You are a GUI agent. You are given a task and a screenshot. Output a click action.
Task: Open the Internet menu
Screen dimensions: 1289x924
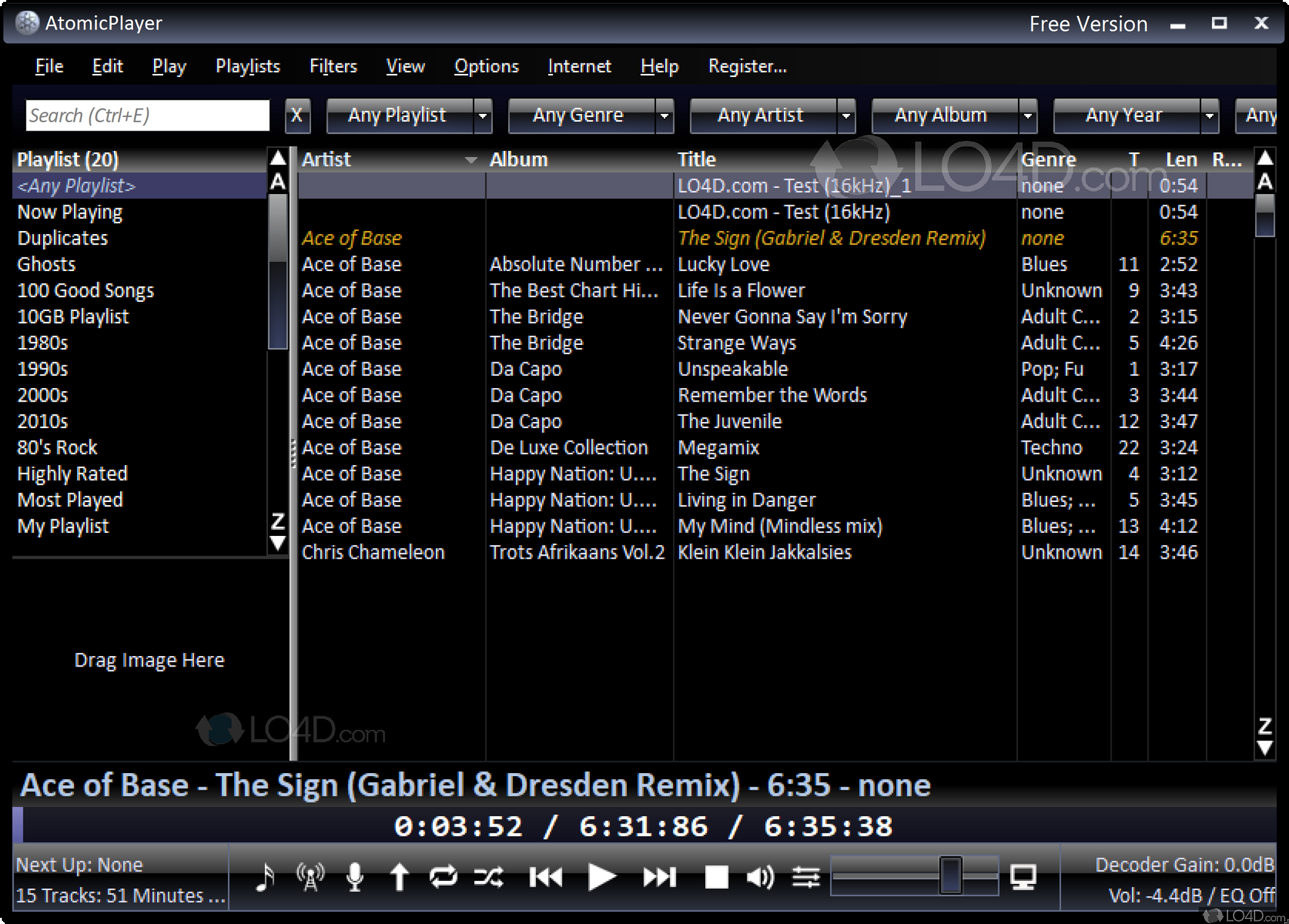click(580, 66)
